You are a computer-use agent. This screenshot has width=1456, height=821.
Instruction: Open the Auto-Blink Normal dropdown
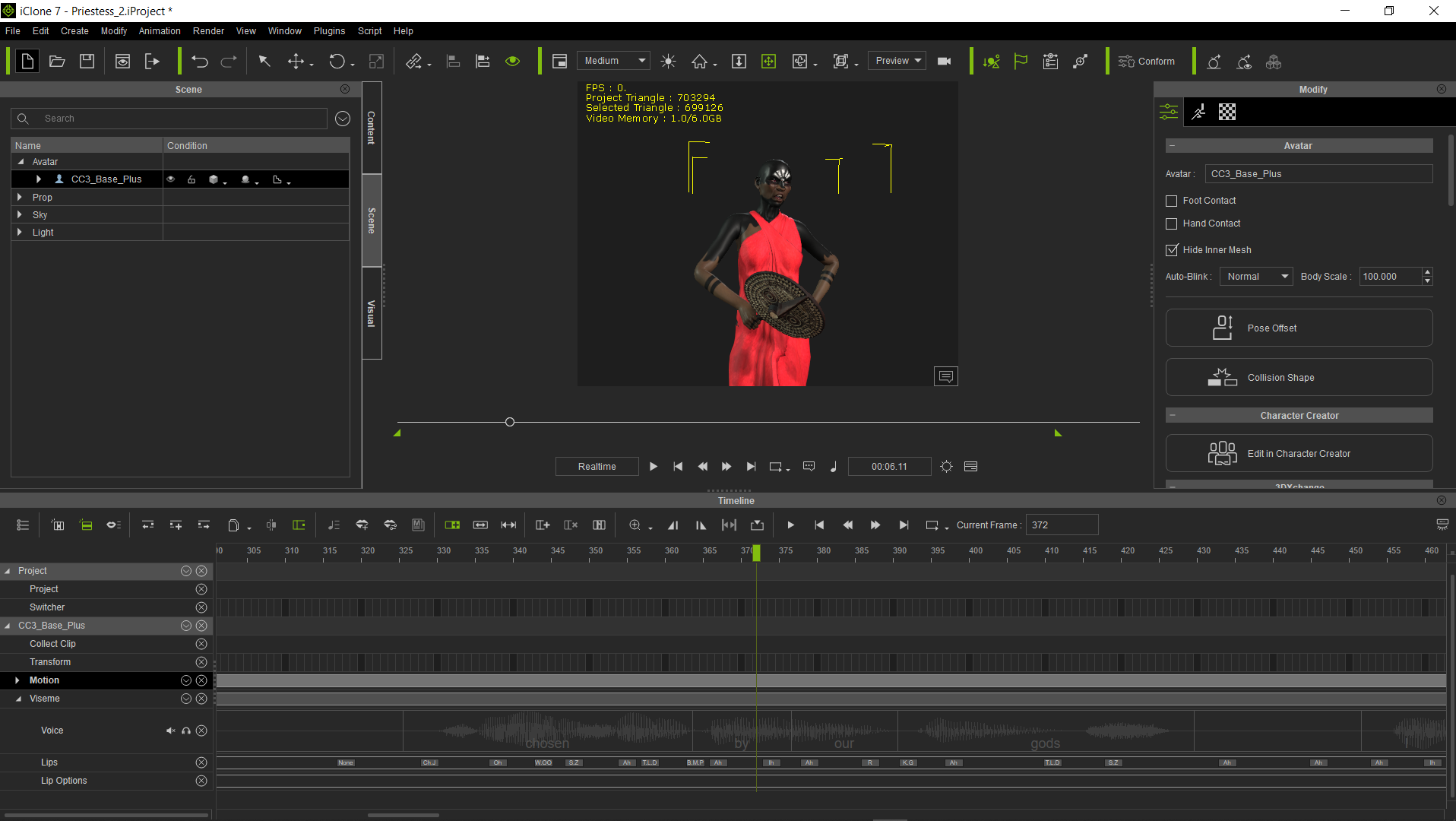(1256, 277)
